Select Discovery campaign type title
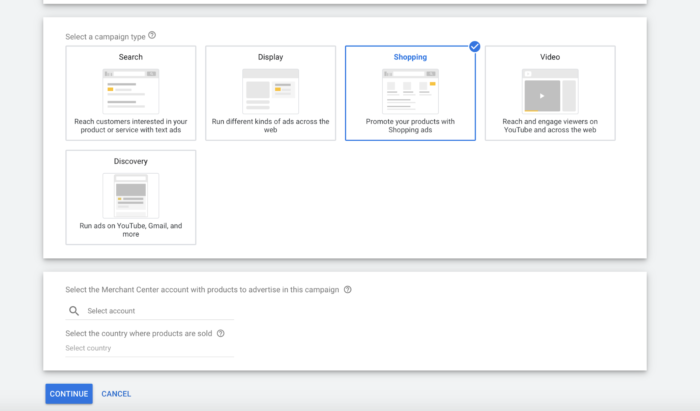This screenshot has width=700, height=411. 130,161
